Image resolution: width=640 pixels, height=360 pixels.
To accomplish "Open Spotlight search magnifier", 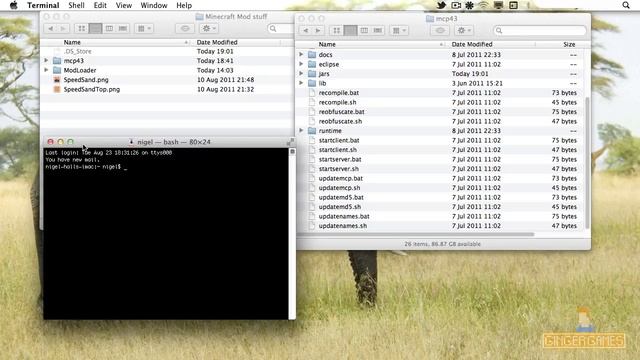I will tap(626, 5).
